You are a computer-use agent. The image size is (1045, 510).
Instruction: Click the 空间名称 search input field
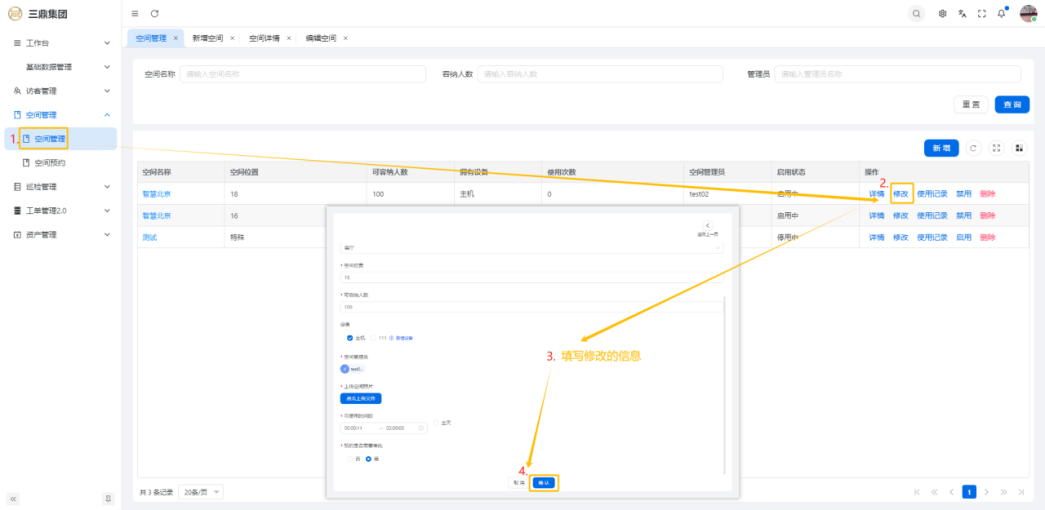[300, 74]
